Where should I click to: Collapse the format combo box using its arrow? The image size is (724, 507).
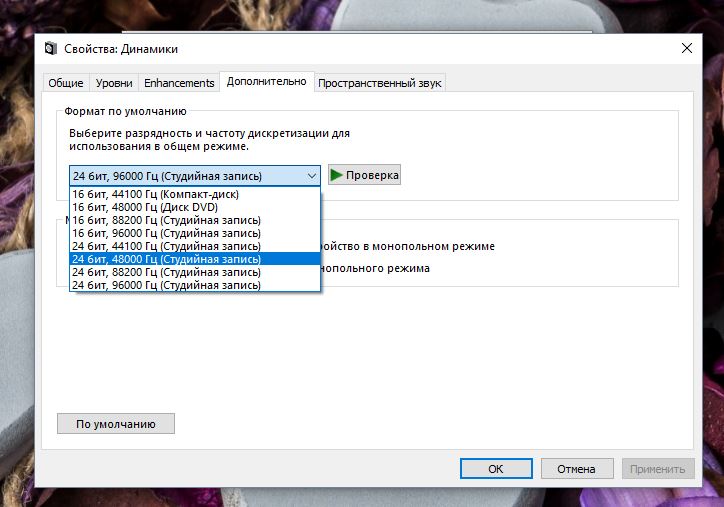pos(311,176)
